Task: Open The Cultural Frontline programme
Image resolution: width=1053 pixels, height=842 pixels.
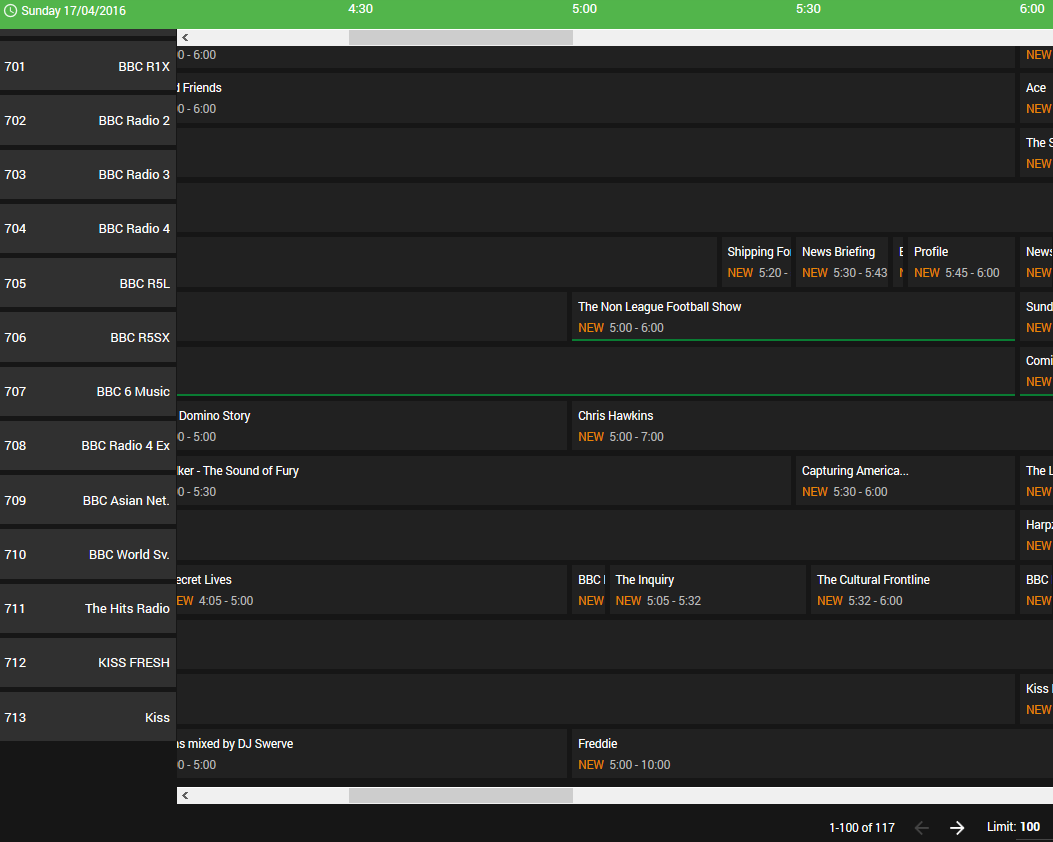Action: pos(913,590)
